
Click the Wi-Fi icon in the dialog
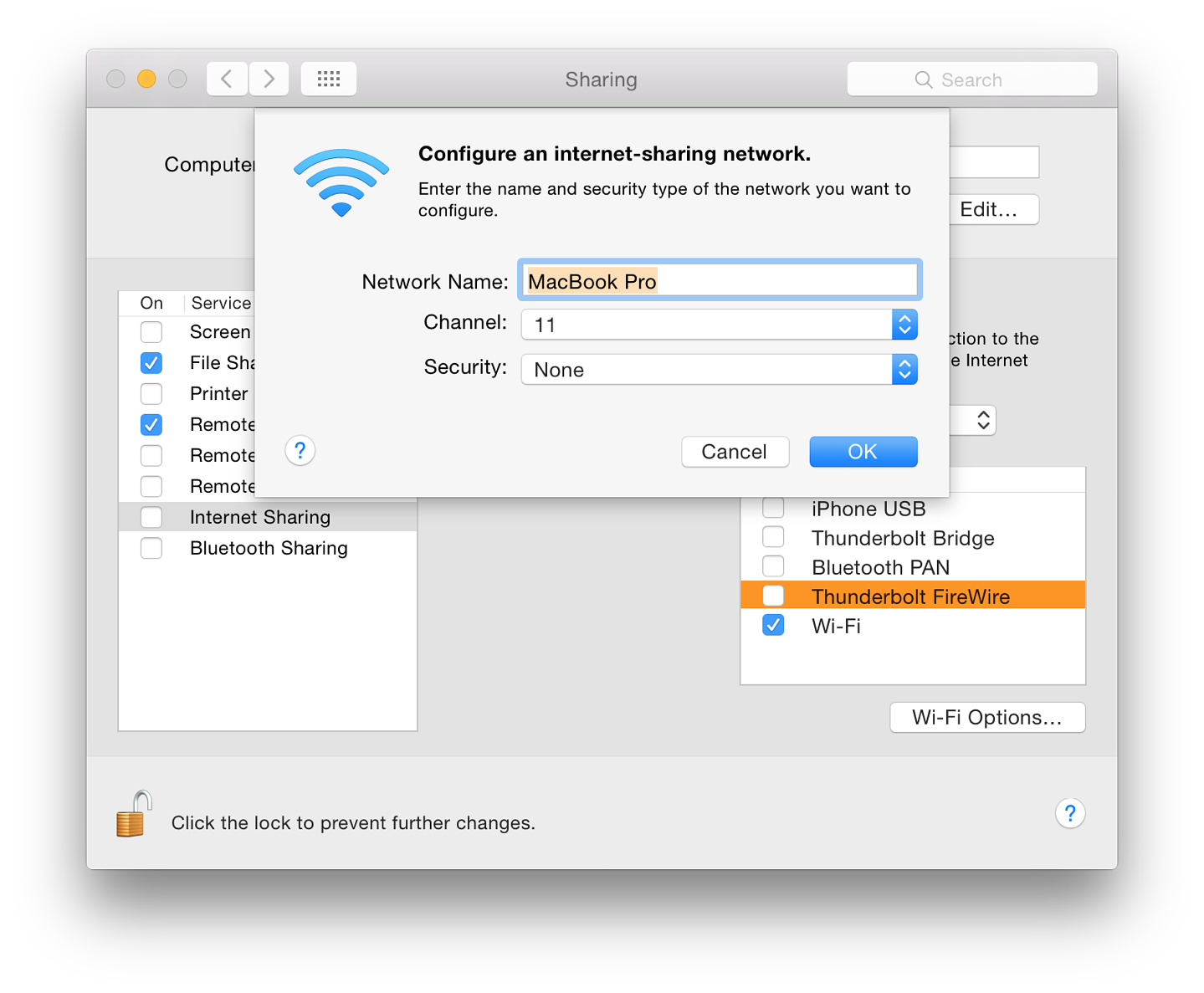point(341,182)
